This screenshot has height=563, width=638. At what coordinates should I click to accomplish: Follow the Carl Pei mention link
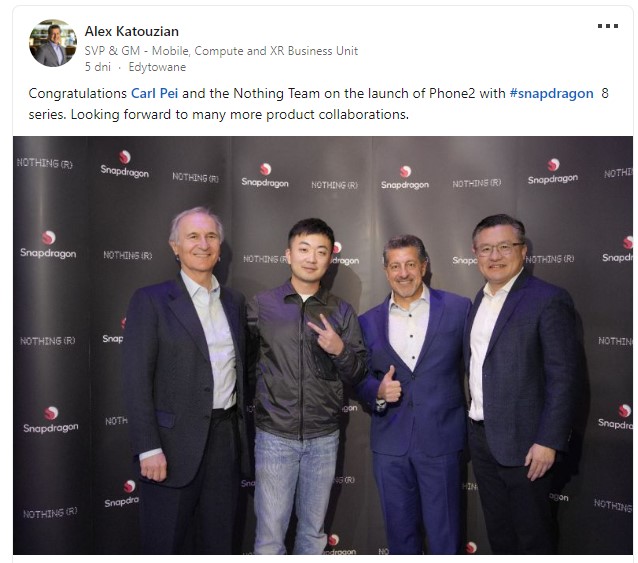[154, 94]
